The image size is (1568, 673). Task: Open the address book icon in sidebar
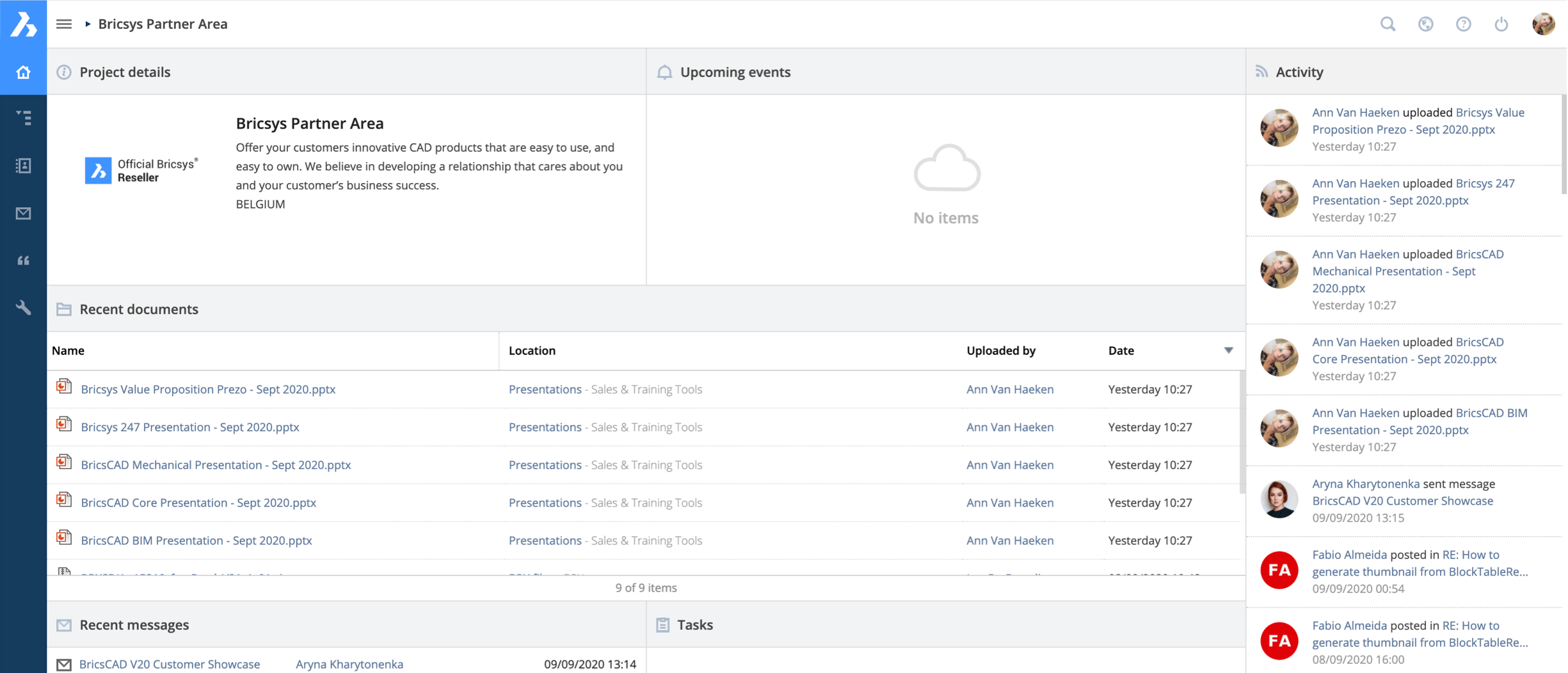point(23,166)
